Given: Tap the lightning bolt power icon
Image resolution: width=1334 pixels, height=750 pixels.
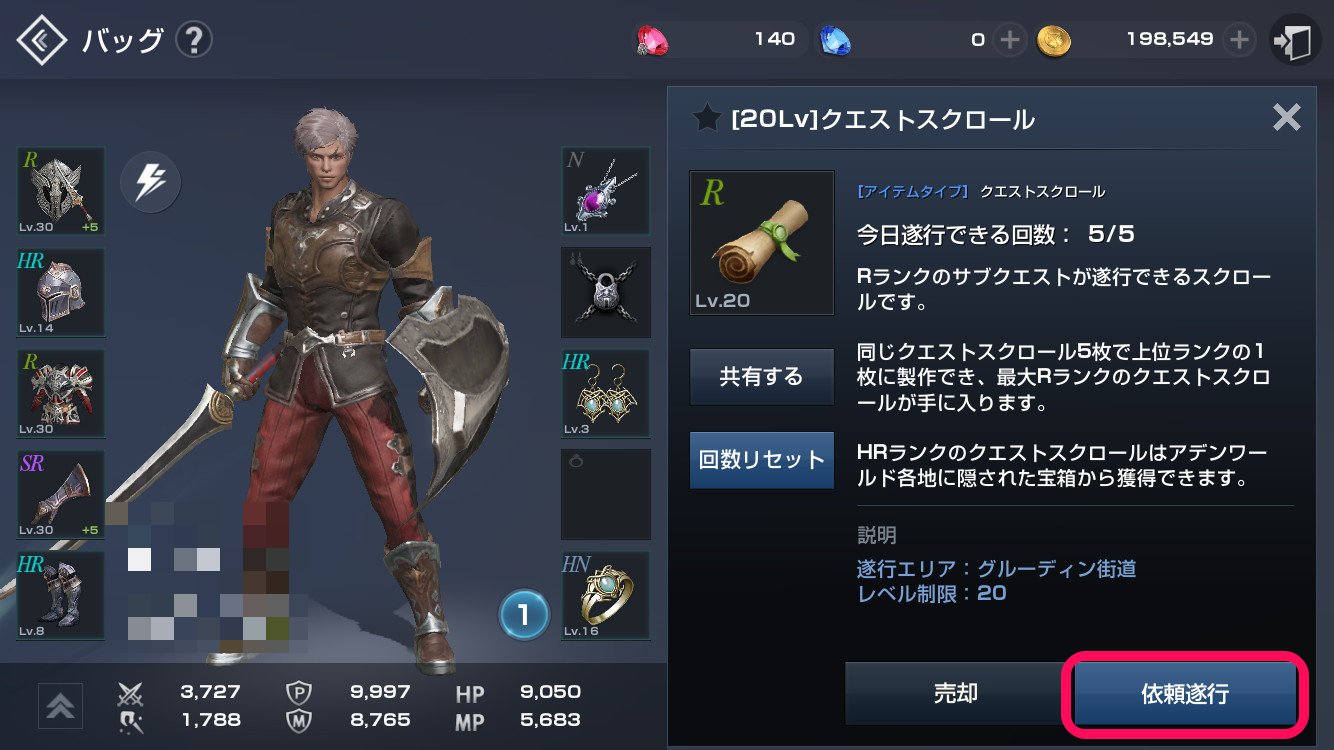Looking at the screenshot, I should coord(150,182).
